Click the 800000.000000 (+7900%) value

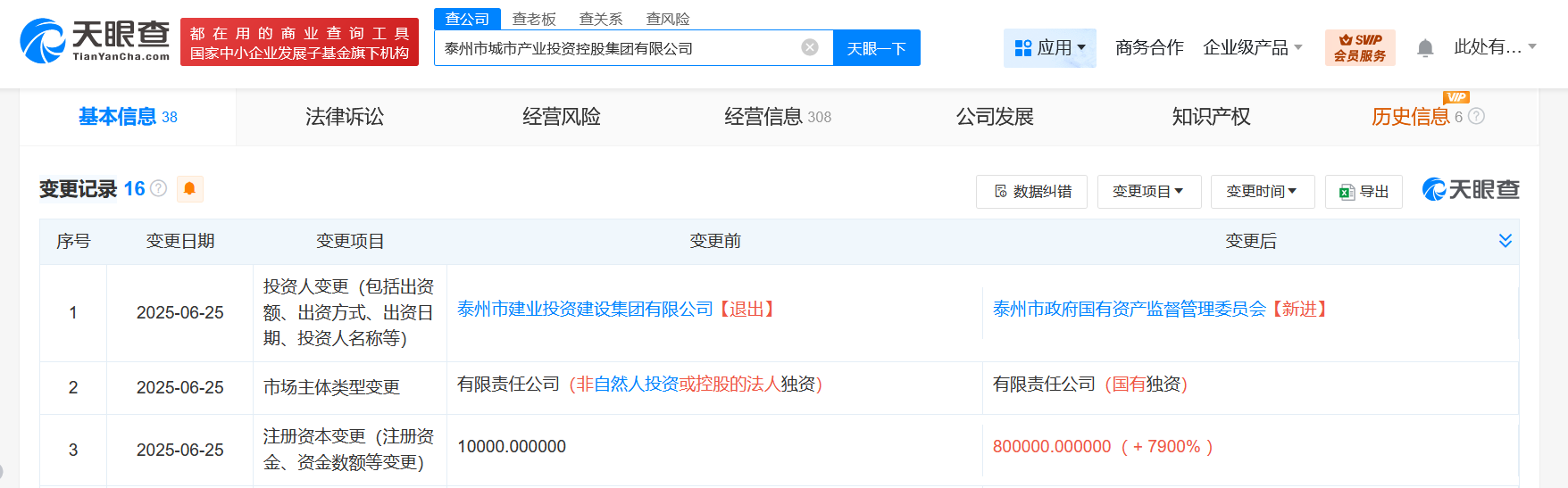1103,446
